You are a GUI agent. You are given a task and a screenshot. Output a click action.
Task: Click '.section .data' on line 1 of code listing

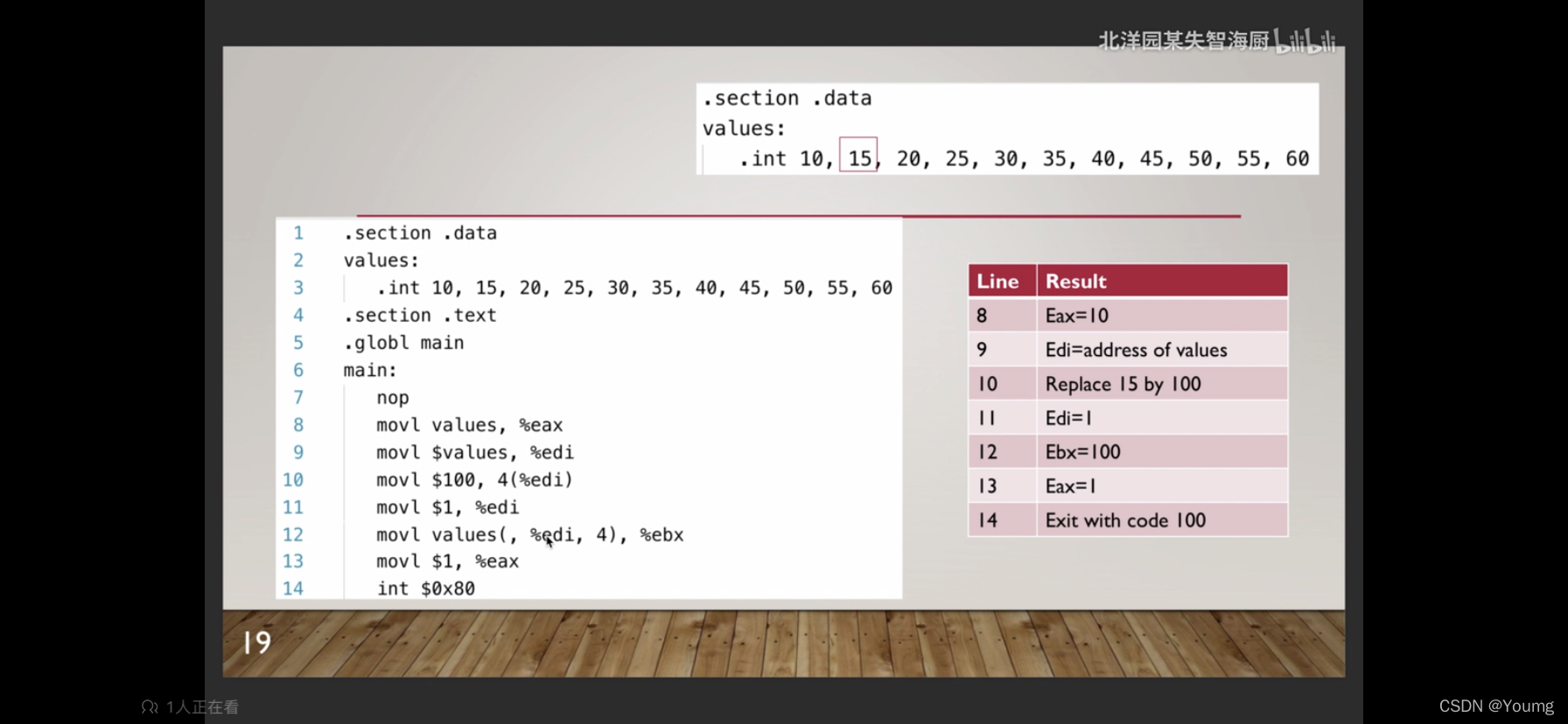(x=419, y=233)
